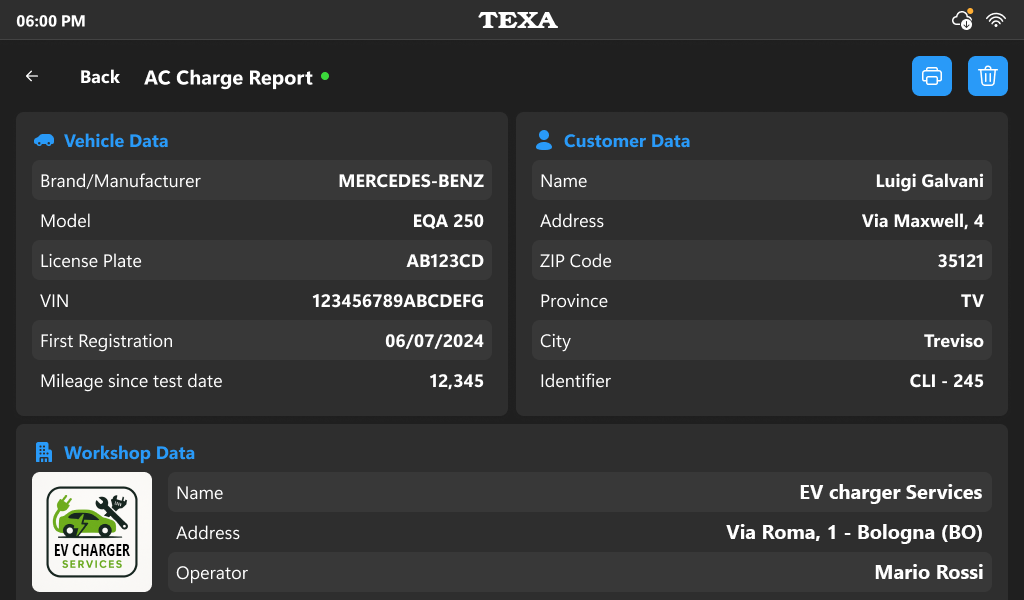Click the person icon beside Customer Data
Image resolution: width=1024 pixels, height=600 pixels.
544,140
